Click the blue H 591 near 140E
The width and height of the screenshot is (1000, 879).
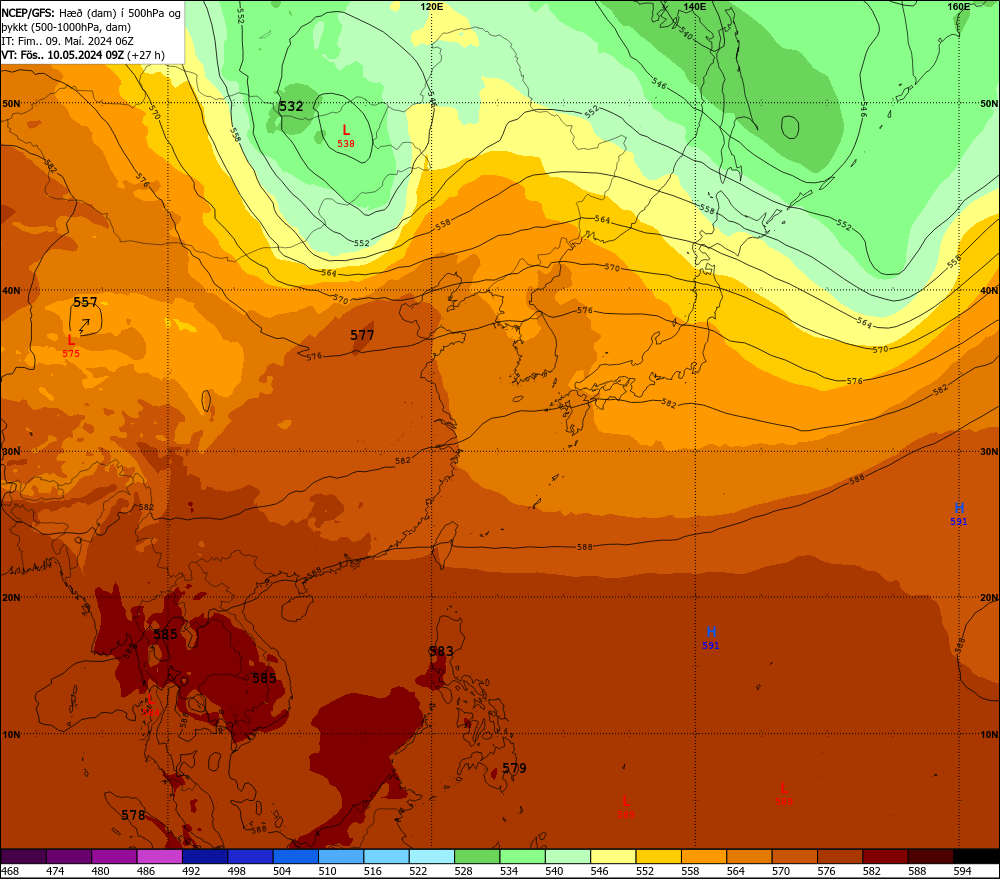[710, 638]
